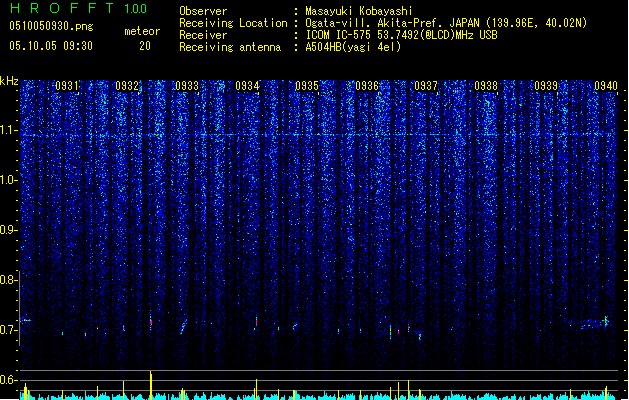Click the meteor label

[x=142, y=31]
